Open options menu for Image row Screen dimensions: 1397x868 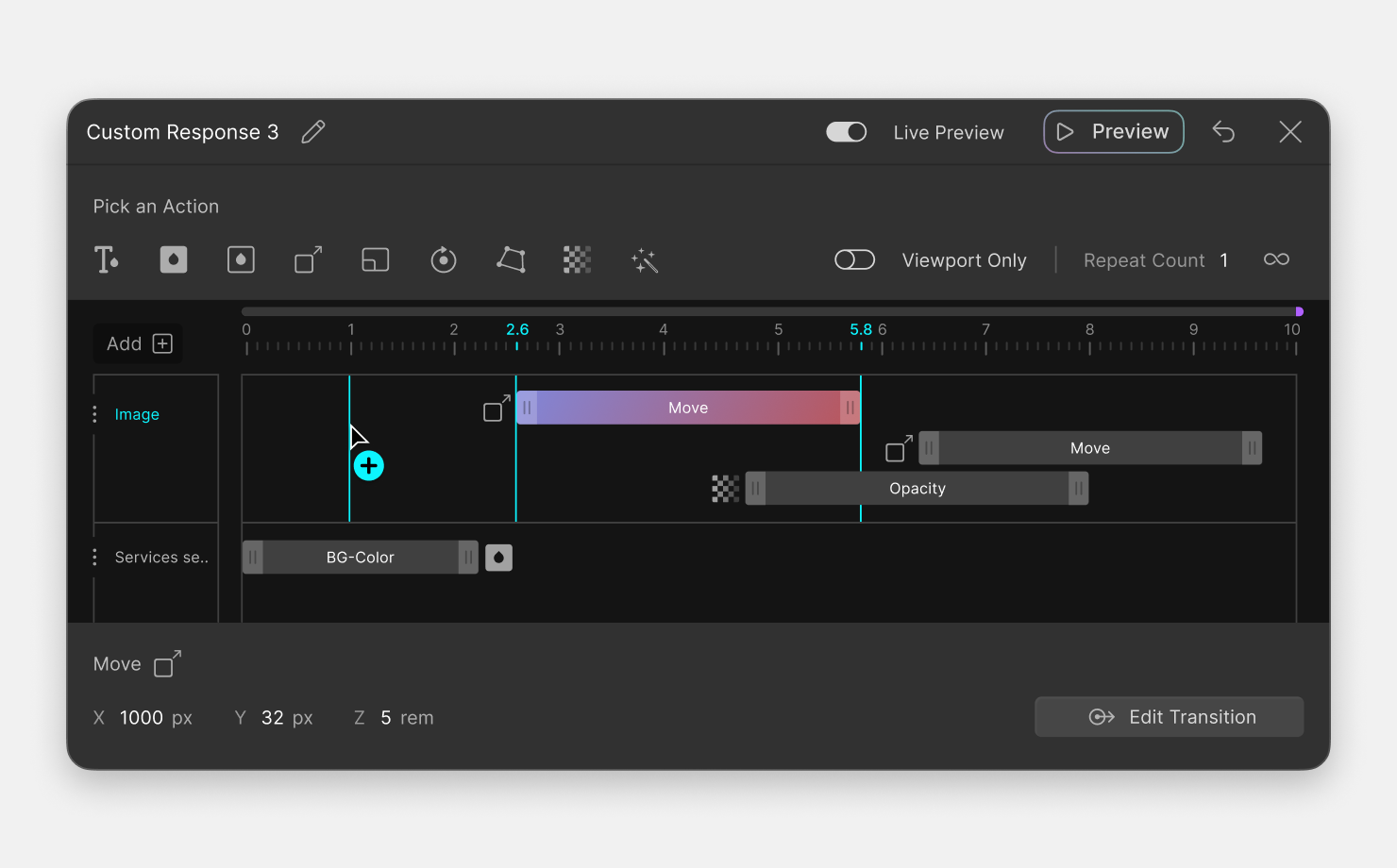94,414
